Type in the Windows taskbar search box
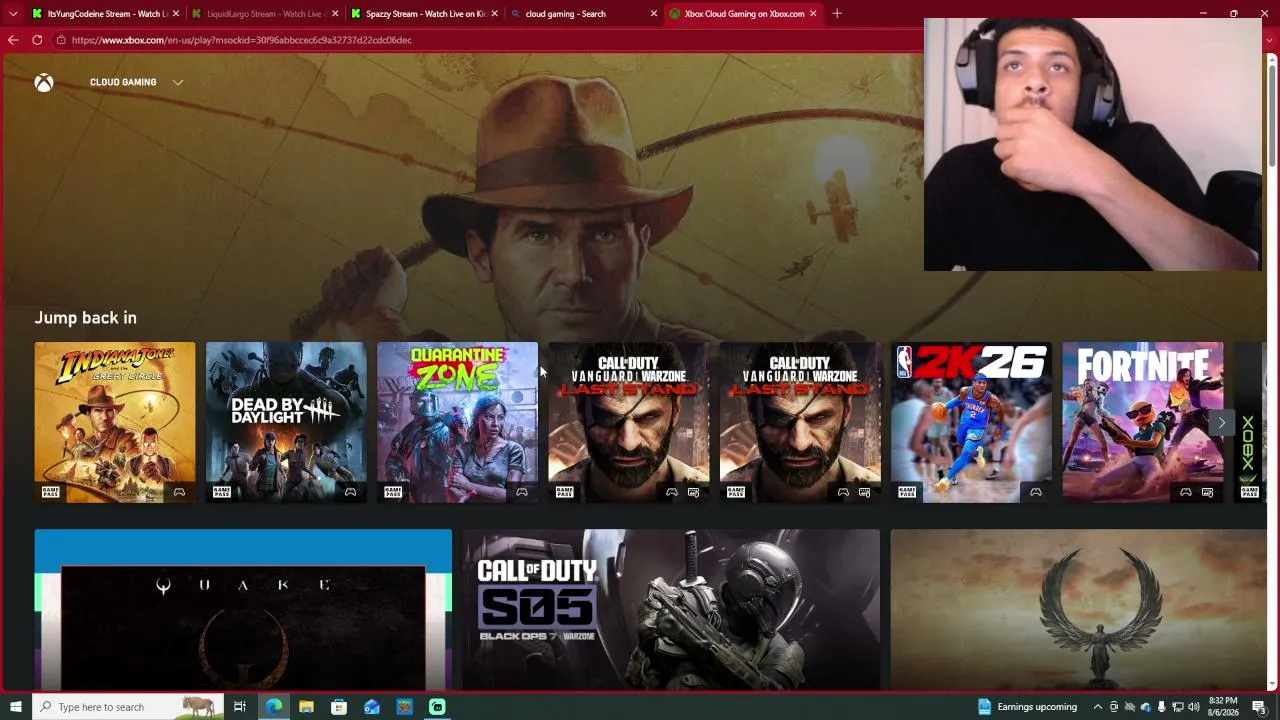Viewport: 1280px width, 720px height. tap(127, 707)
